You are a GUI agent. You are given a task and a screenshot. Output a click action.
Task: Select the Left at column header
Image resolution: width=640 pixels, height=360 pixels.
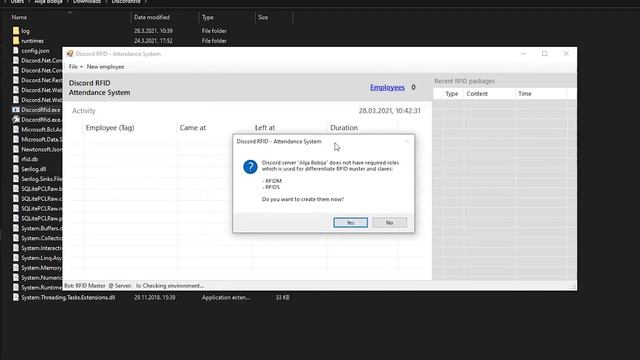[x=264, y=128]
